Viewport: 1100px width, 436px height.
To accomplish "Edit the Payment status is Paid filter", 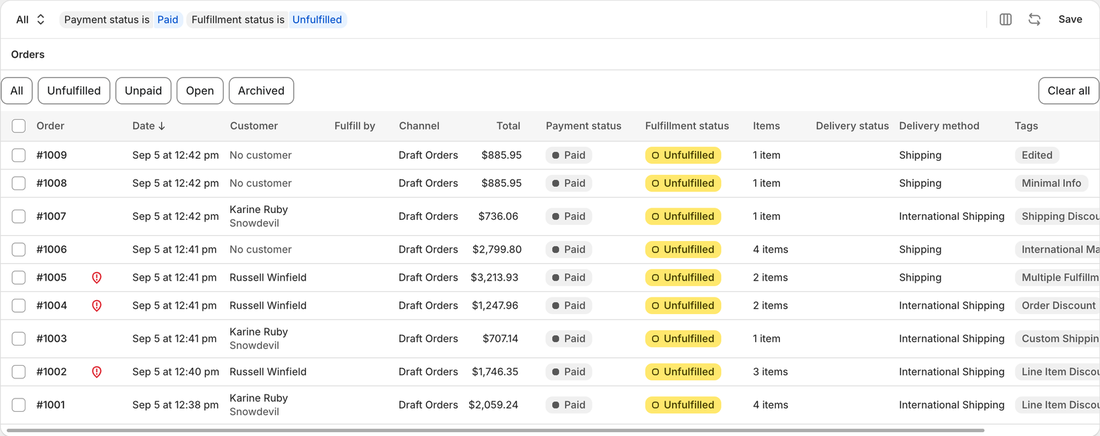I will 121,20.
